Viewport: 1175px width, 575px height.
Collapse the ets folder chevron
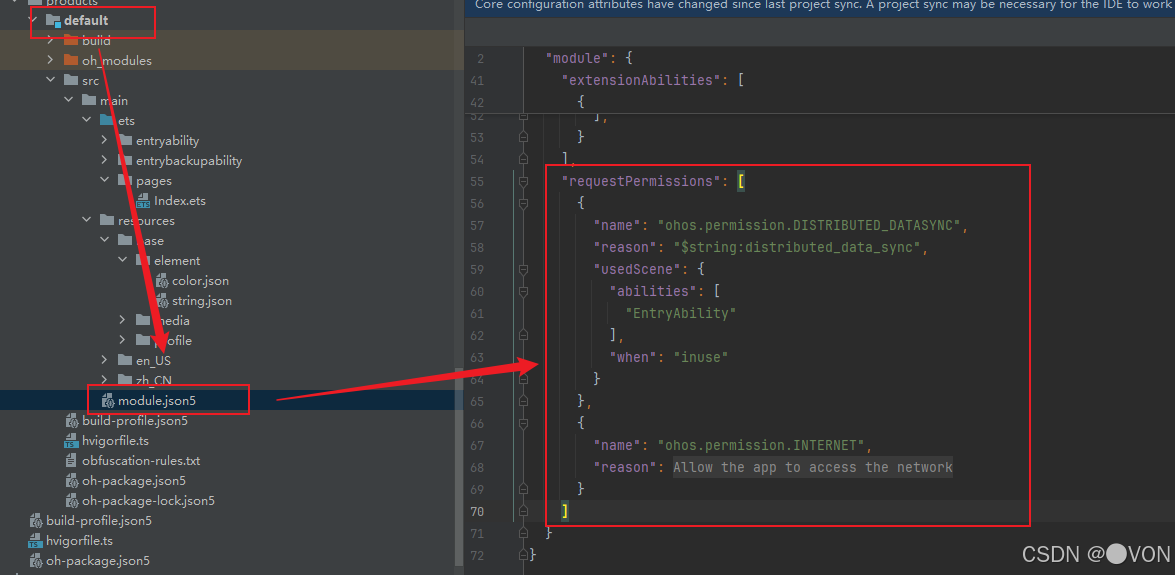coord(86,121)
